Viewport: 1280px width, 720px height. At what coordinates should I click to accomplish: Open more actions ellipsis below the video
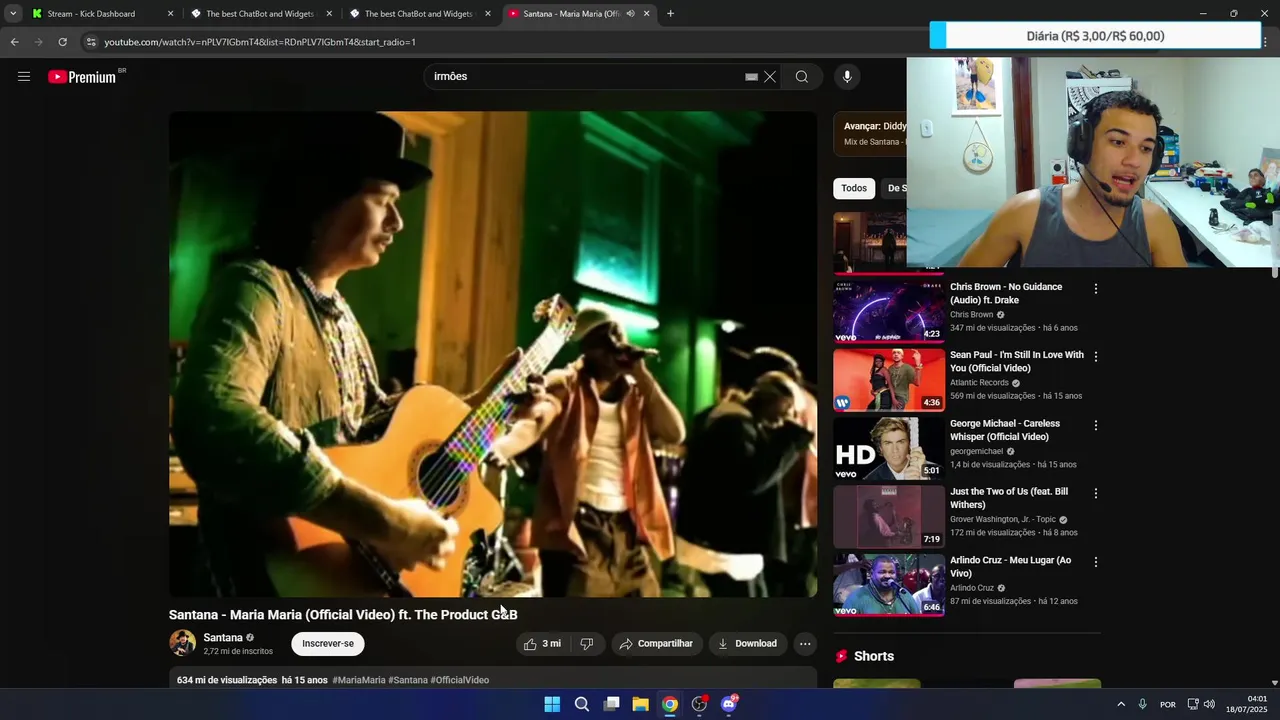coord(805,644)
